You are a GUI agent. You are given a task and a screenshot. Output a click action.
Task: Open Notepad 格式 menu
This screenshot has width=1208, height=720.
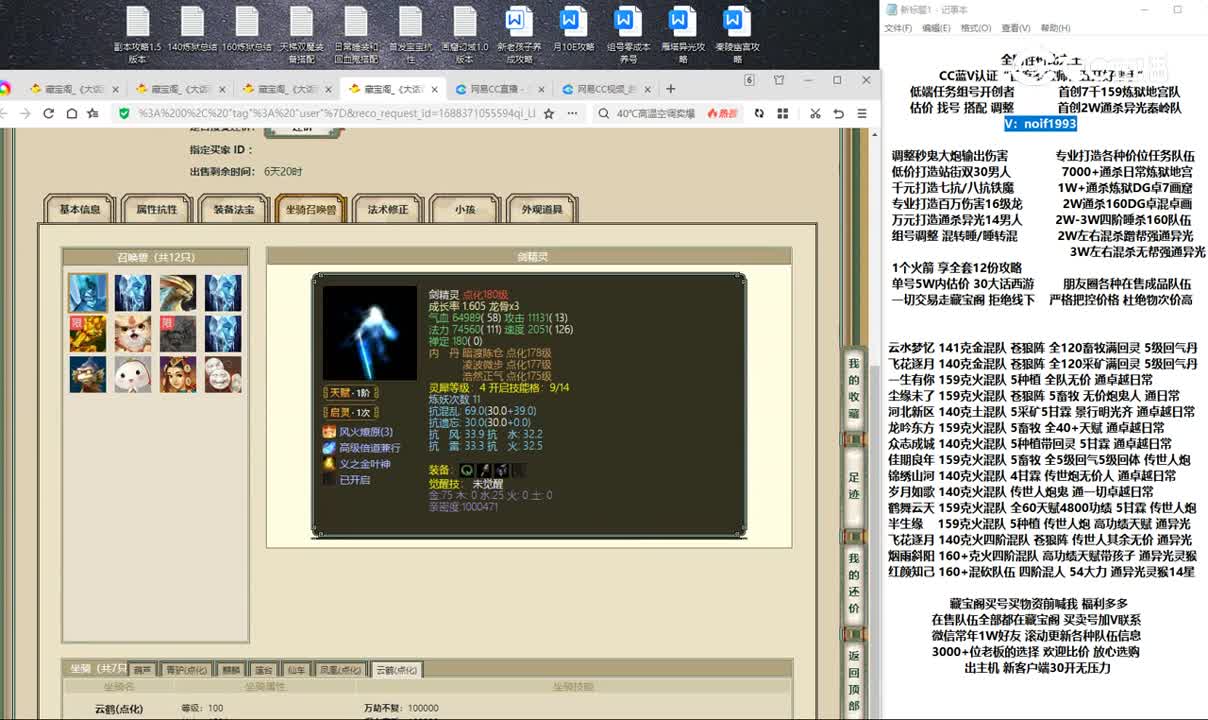(975, 28)
